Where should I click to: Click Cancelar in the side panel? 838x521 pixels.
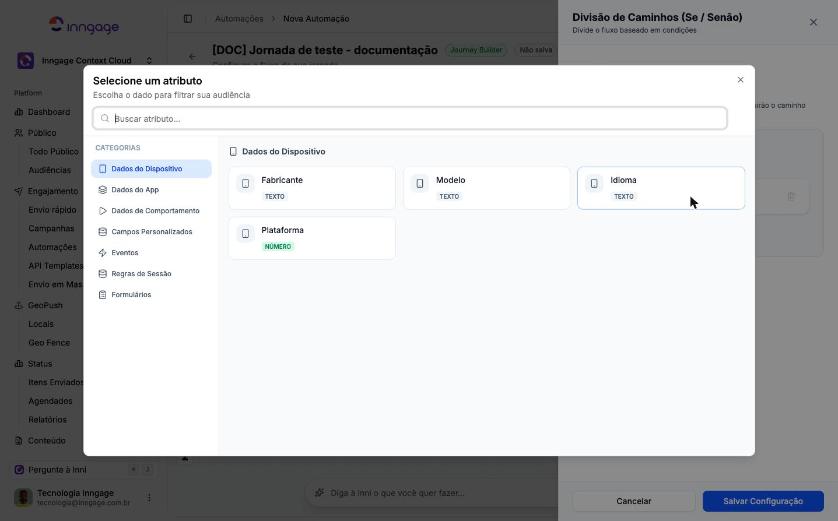(633, 501)
